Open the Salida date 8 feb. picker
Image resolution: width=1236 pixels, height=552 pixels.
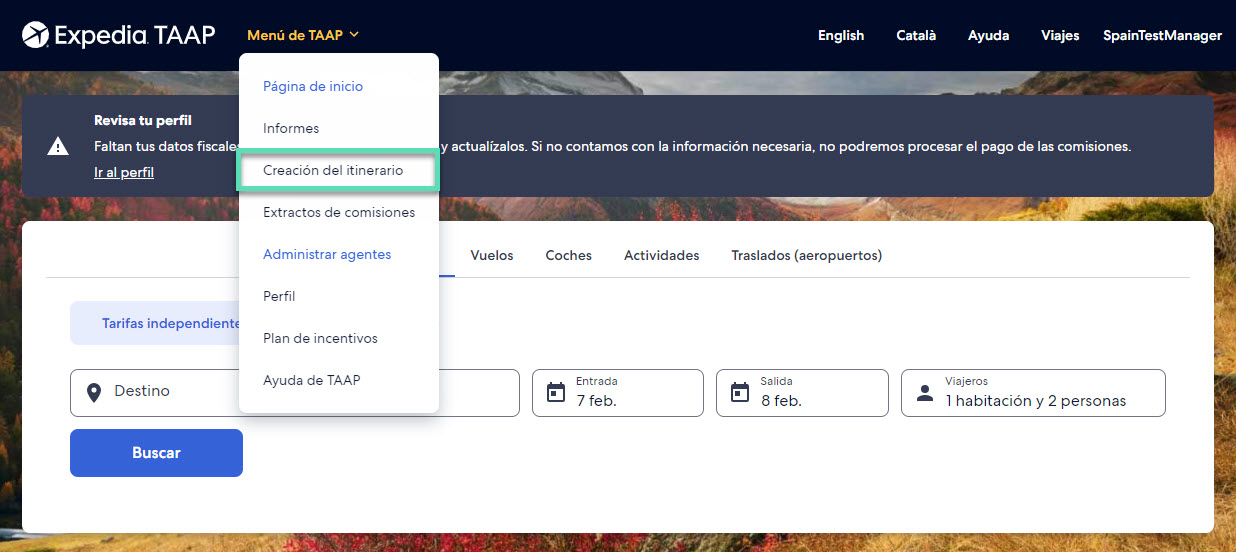(802, 393)
